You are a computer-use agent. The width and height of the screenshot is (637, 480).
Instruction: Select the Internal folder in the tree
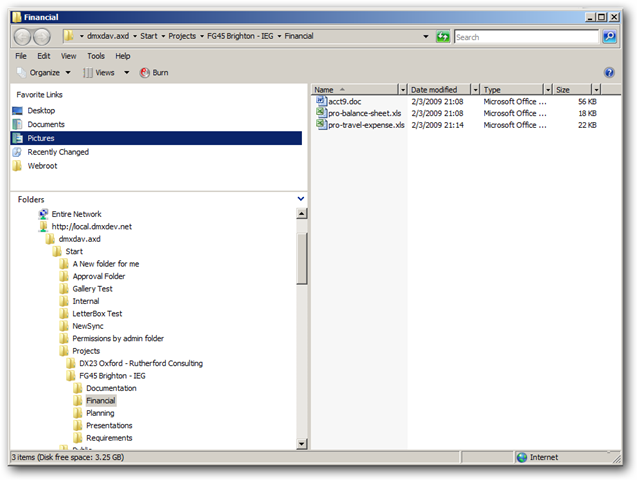pos(85,301)
